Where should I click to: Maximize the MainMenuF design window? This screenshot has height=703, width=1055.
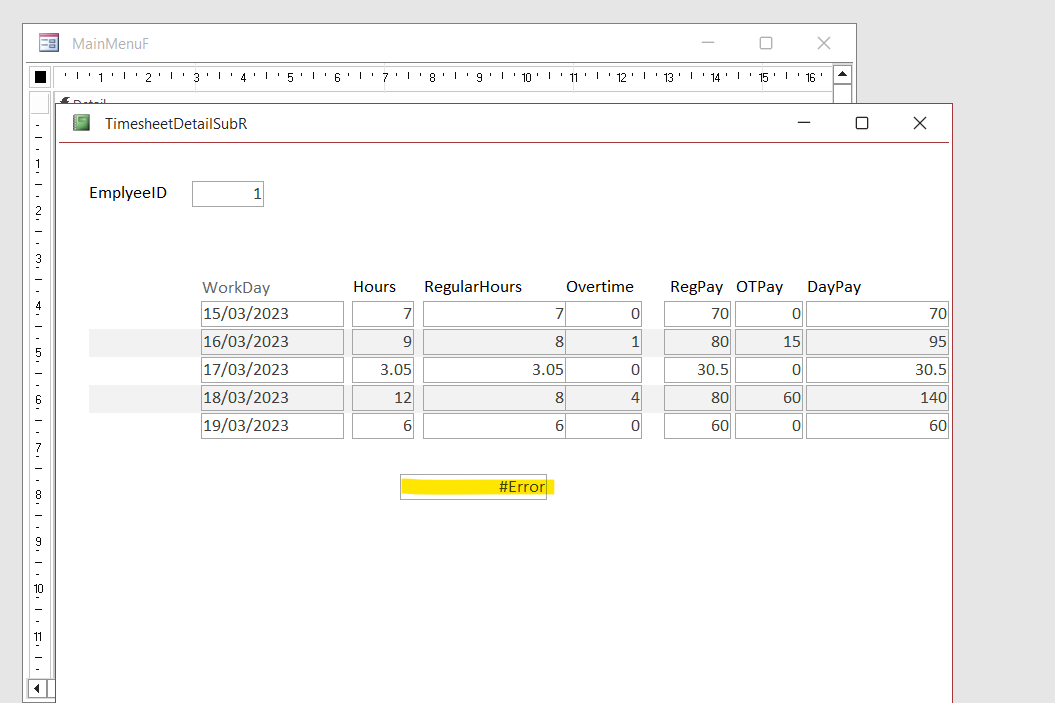point(766,43)
